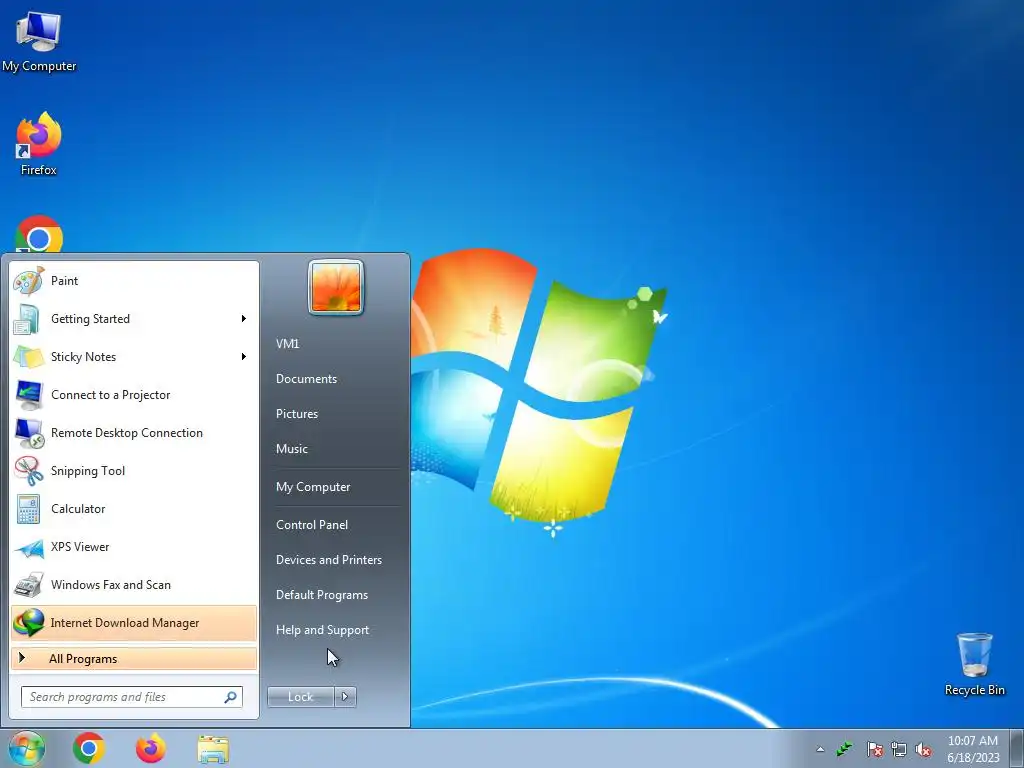Click the Windows Fax and Scan icon
Screen dimensions: 1024x768
(x=29, y=584)
